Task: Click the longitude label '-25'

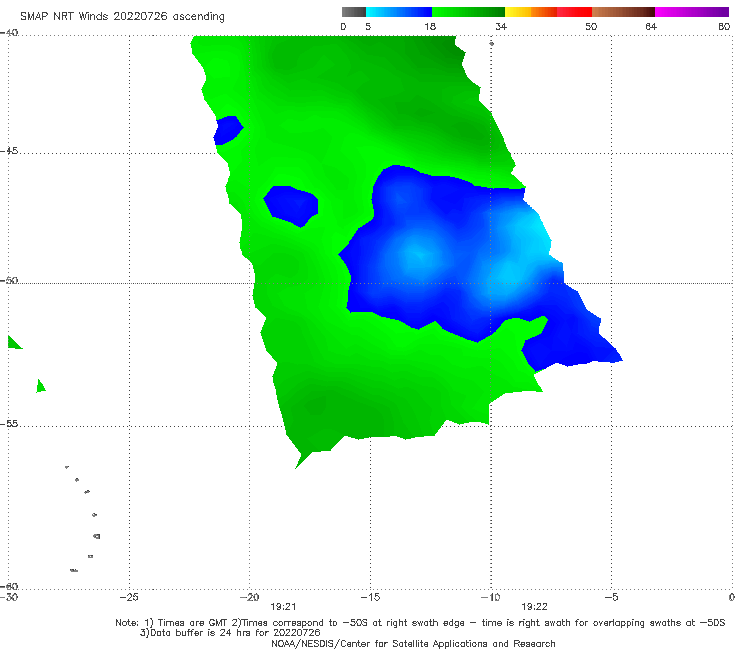Action: pyautogui.click(x=129, y=597)
